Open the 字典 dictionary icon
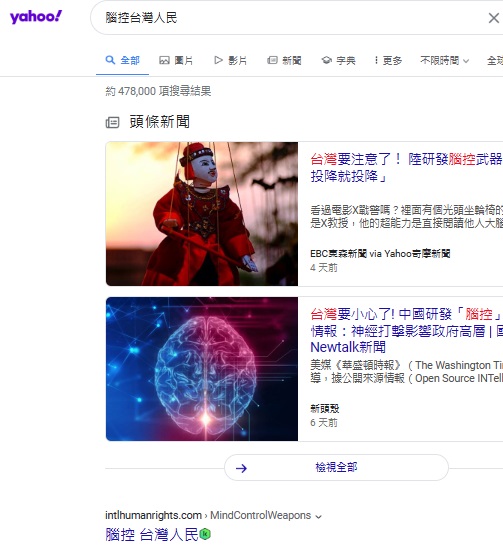The image size is (503, 547). click(326, 60)
